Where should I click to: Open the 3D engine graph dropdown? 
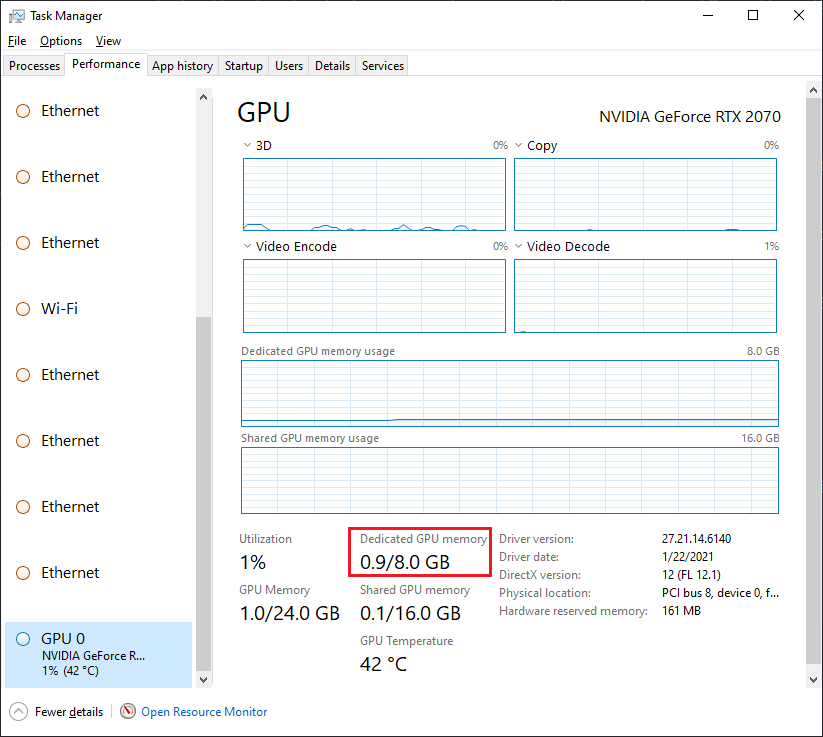click(248, 146)
